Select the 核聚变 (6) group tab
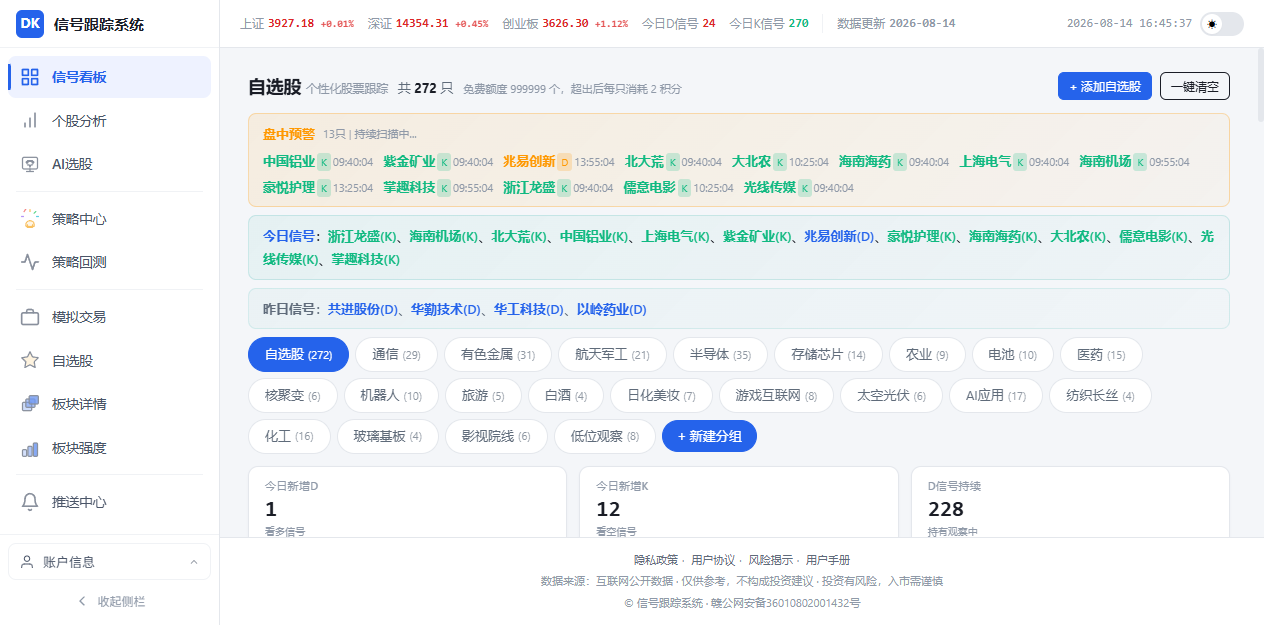Image resolution: width=1264 pixels, height=625 pixels. click(x=293, y=395)
